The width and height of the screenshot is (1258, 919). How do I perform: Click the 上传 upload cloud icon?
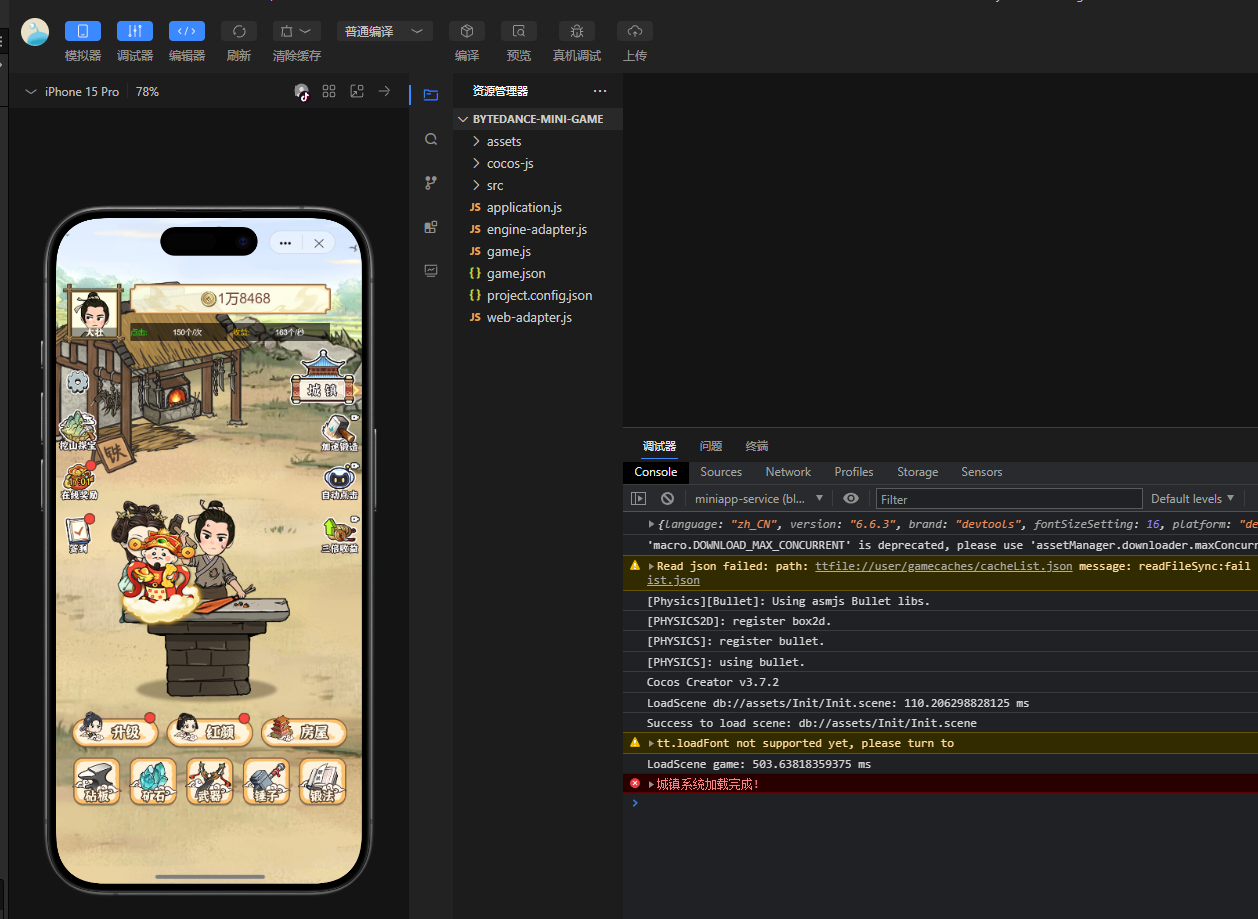click(x=635, y=31)
